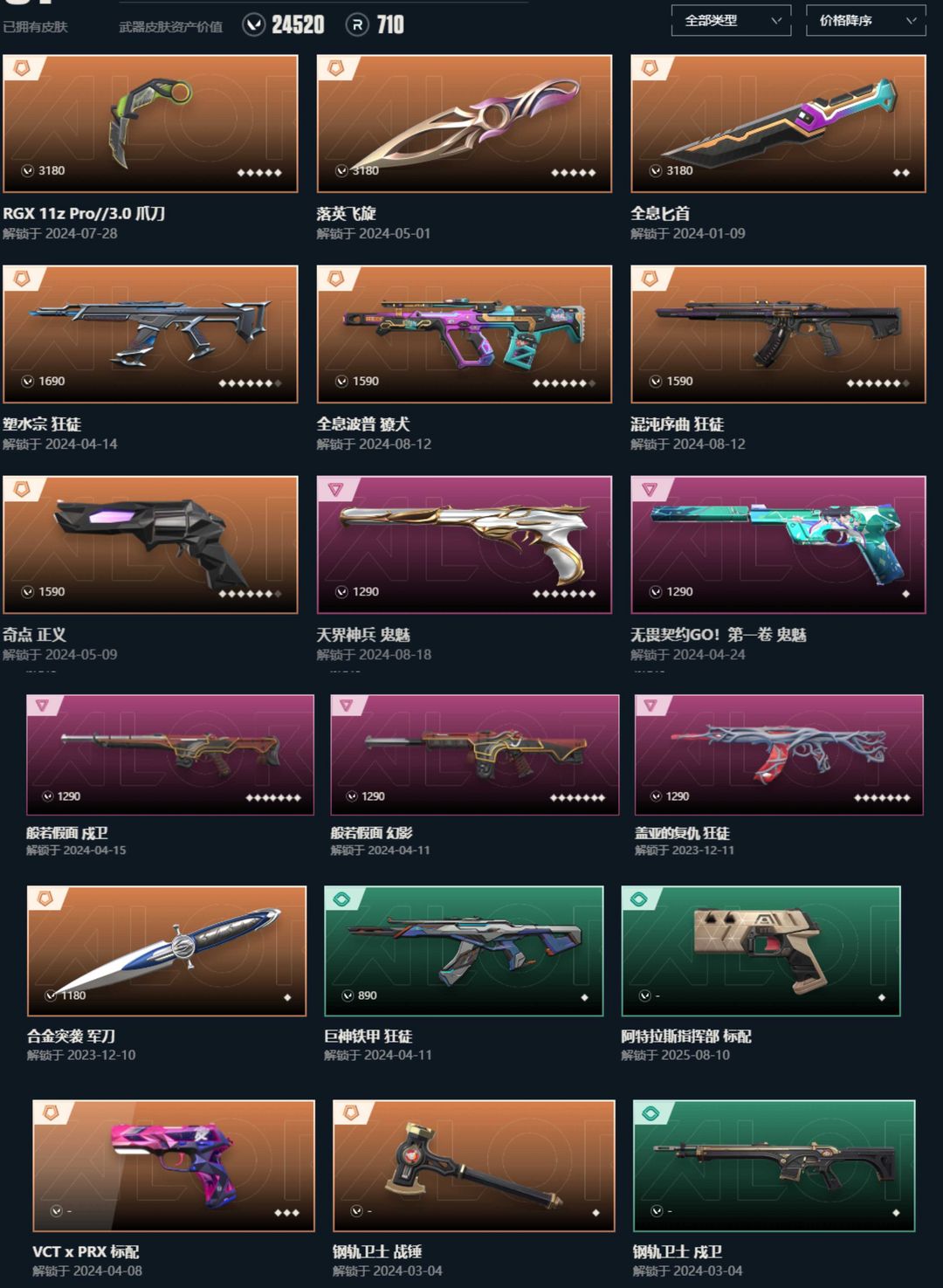Click VP price icon on 混沌序曲 狂徒
Screen dimensions: 943x1288
point(656,382)
